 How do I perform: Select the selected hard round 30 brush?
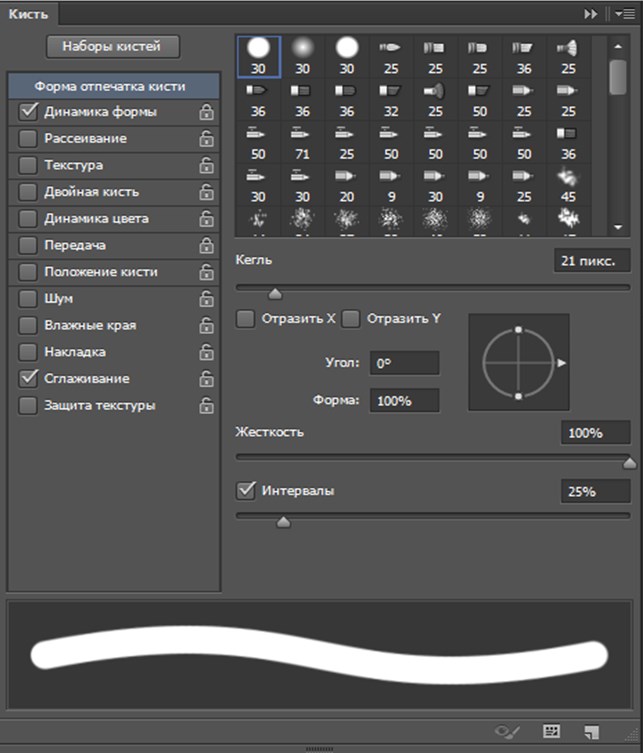click(258, 57)
